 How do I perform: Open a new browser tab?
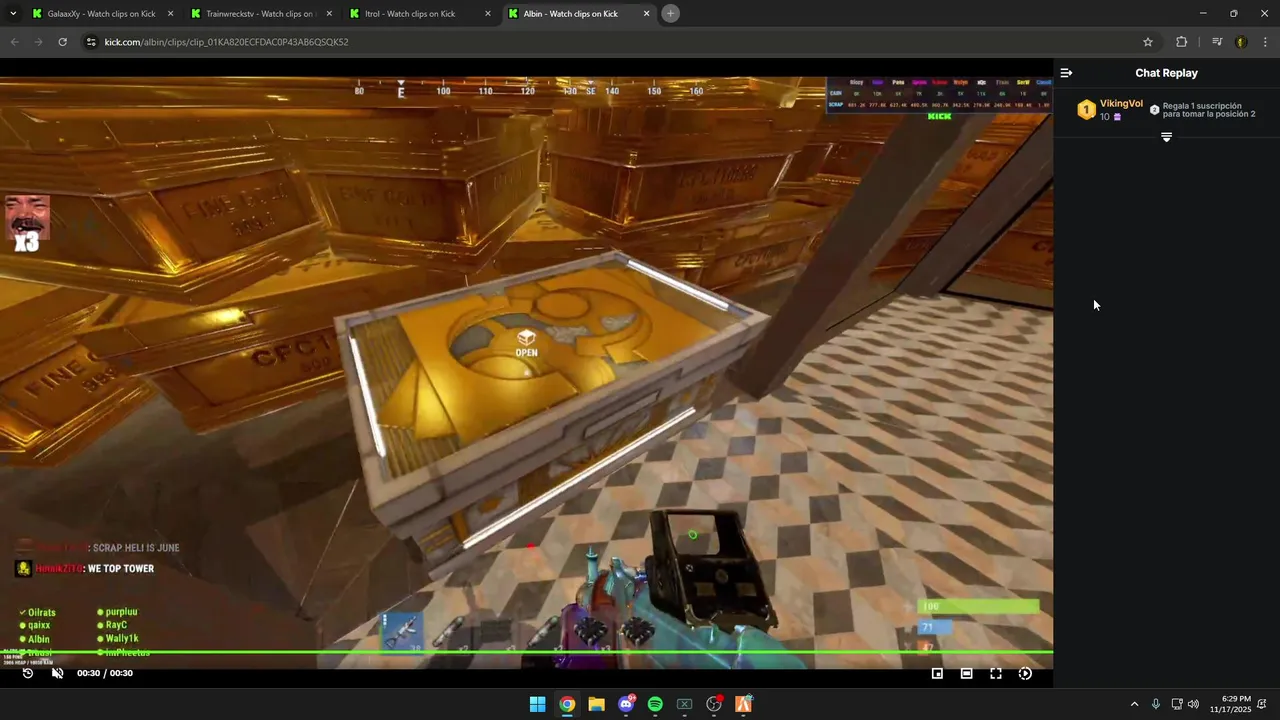pyautogui.click(x=671, y=14)
